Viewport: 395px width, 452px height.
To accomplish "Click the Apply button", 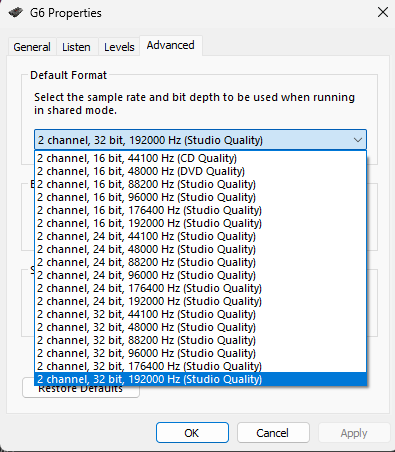I will coord(354,433).
